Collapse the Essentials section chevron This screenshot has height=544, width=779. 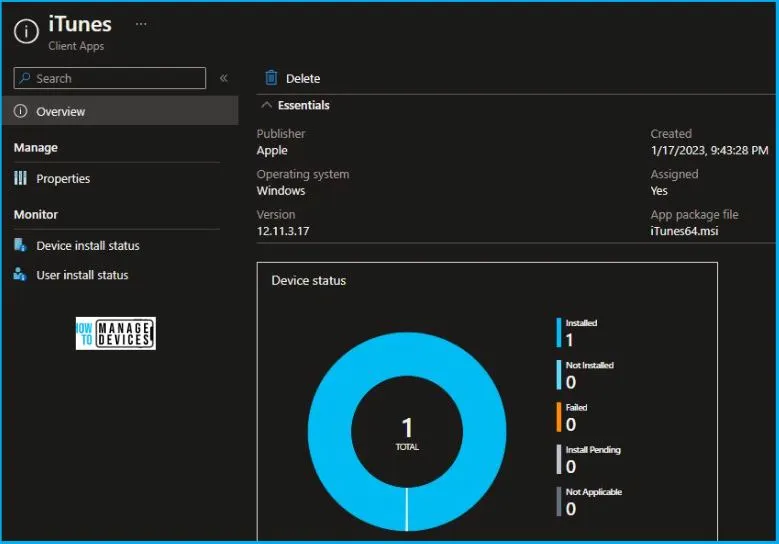(267, 105)
